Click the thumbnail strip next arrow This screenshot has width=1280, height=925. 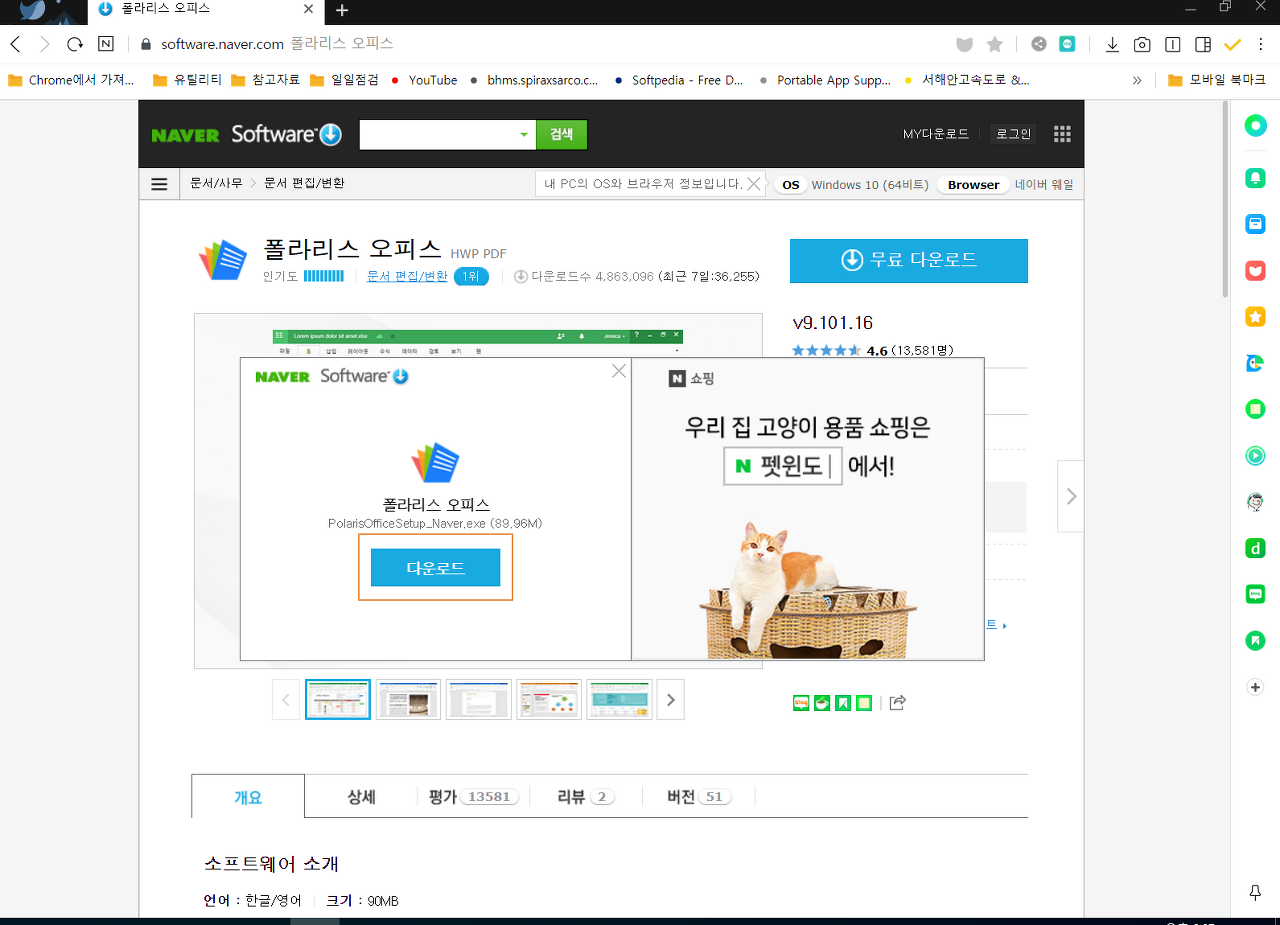tap(671, 700)
